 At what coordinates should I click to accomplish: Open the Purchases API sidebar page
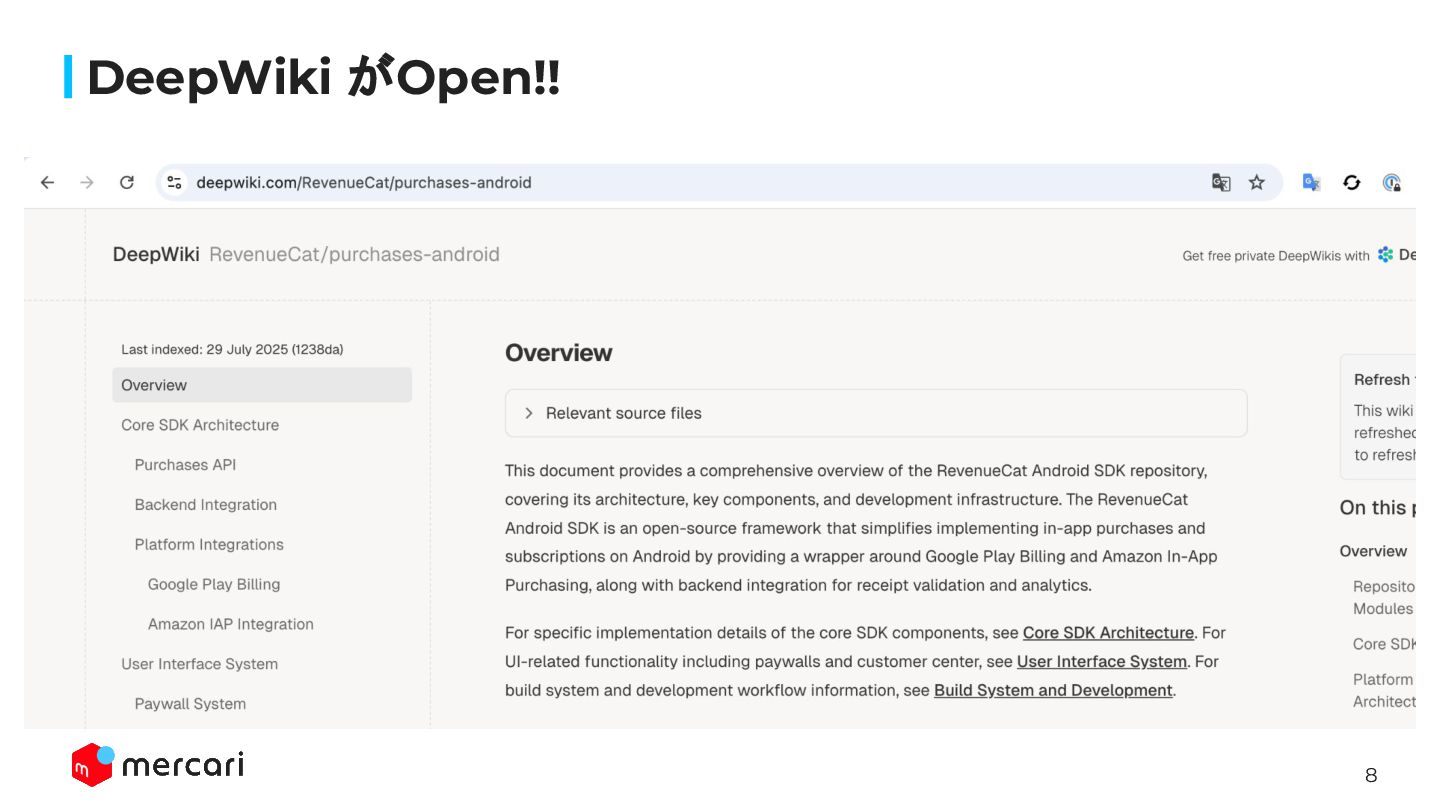[185, 465]
